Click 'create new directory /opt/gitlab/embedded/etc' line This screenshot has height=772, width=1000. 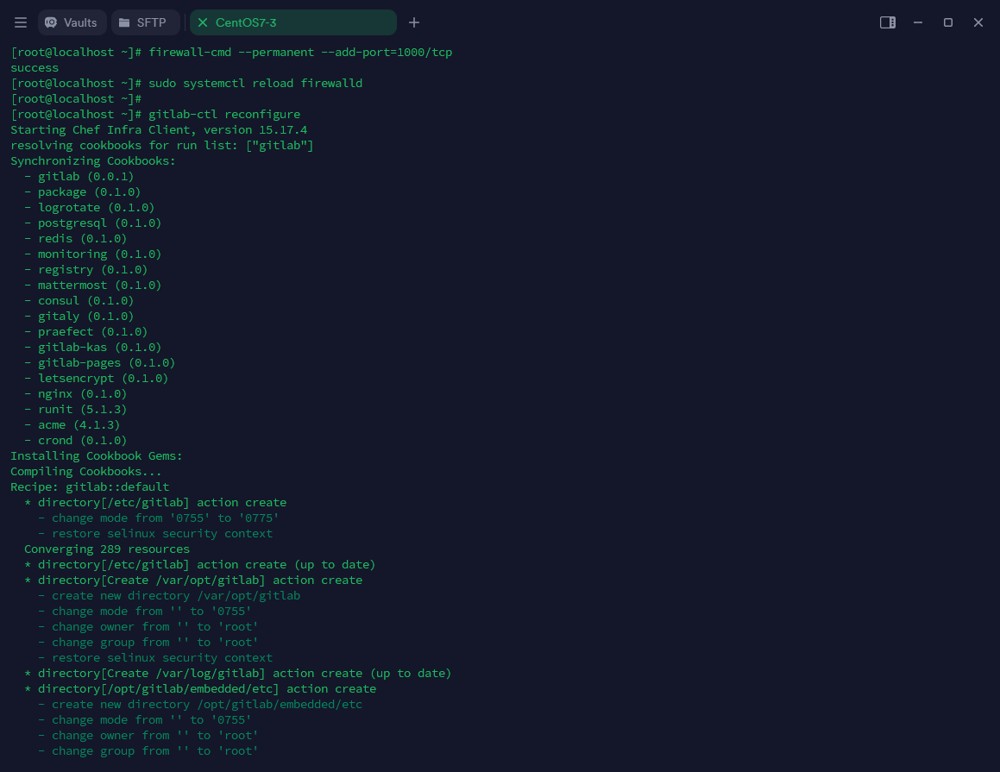pos(207,704)
